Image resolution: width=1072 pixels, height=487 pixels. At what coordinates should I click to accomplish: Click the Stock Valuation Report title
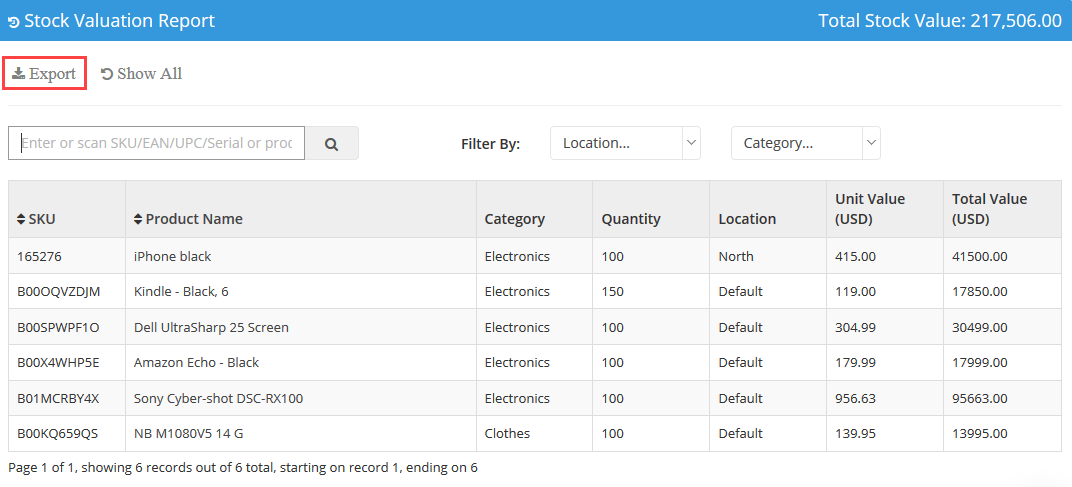[x=120, y=21]
